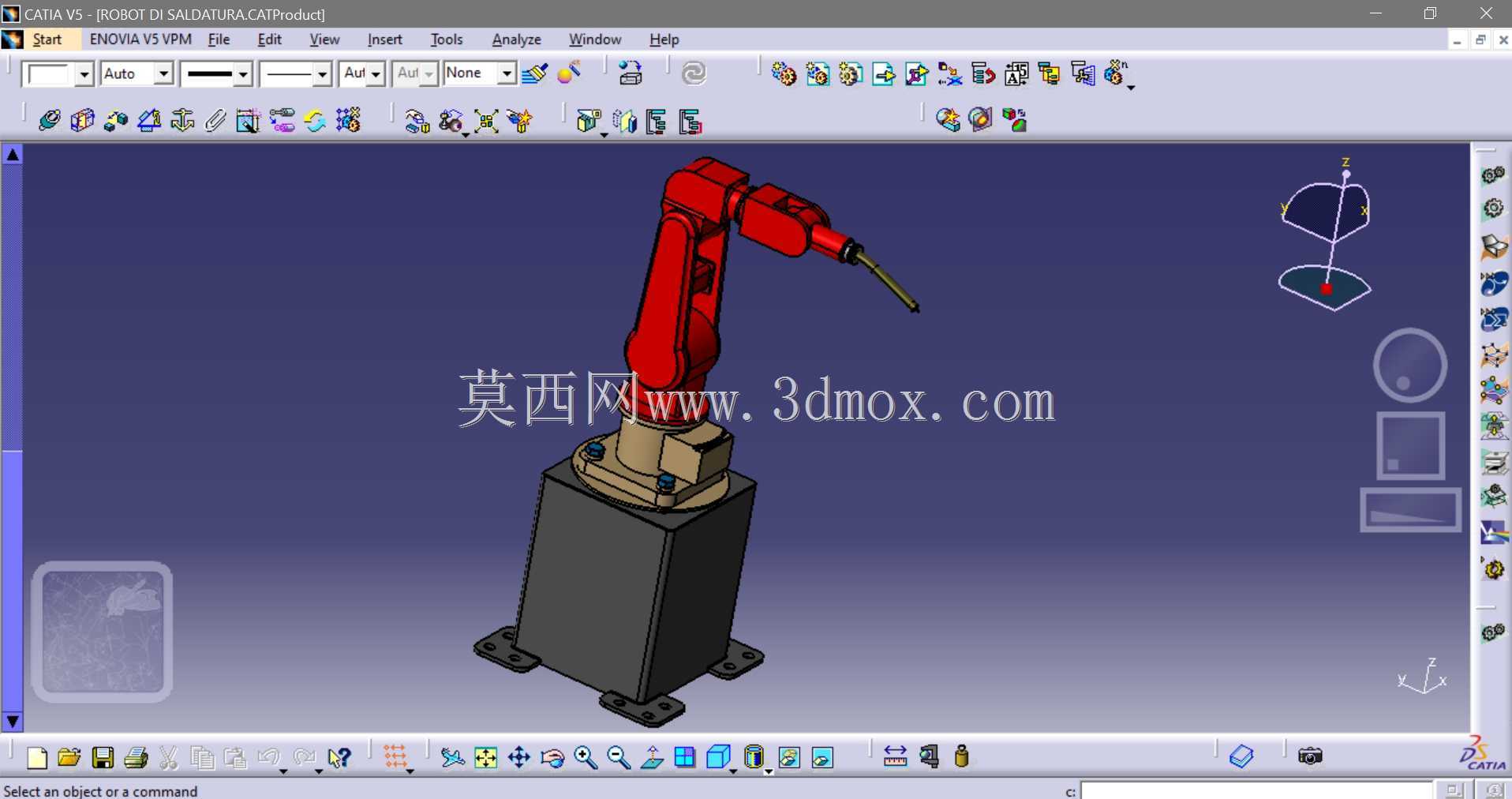
Task: Click the Angle Constraint icon
Action: coord(149,121)
